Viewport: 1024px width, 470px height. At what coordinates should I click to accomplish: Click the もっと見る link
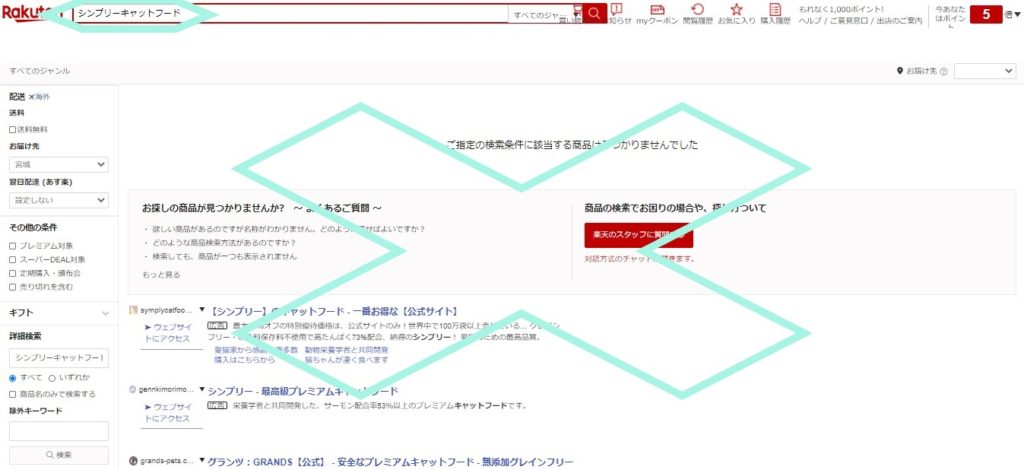[161, 274]
